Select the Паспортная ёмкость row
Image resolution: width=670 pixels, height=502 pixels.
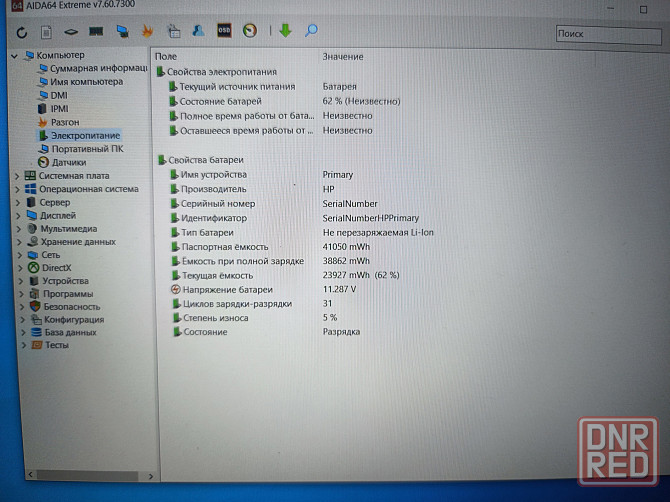pyautogui.click(x=270, y=247)
